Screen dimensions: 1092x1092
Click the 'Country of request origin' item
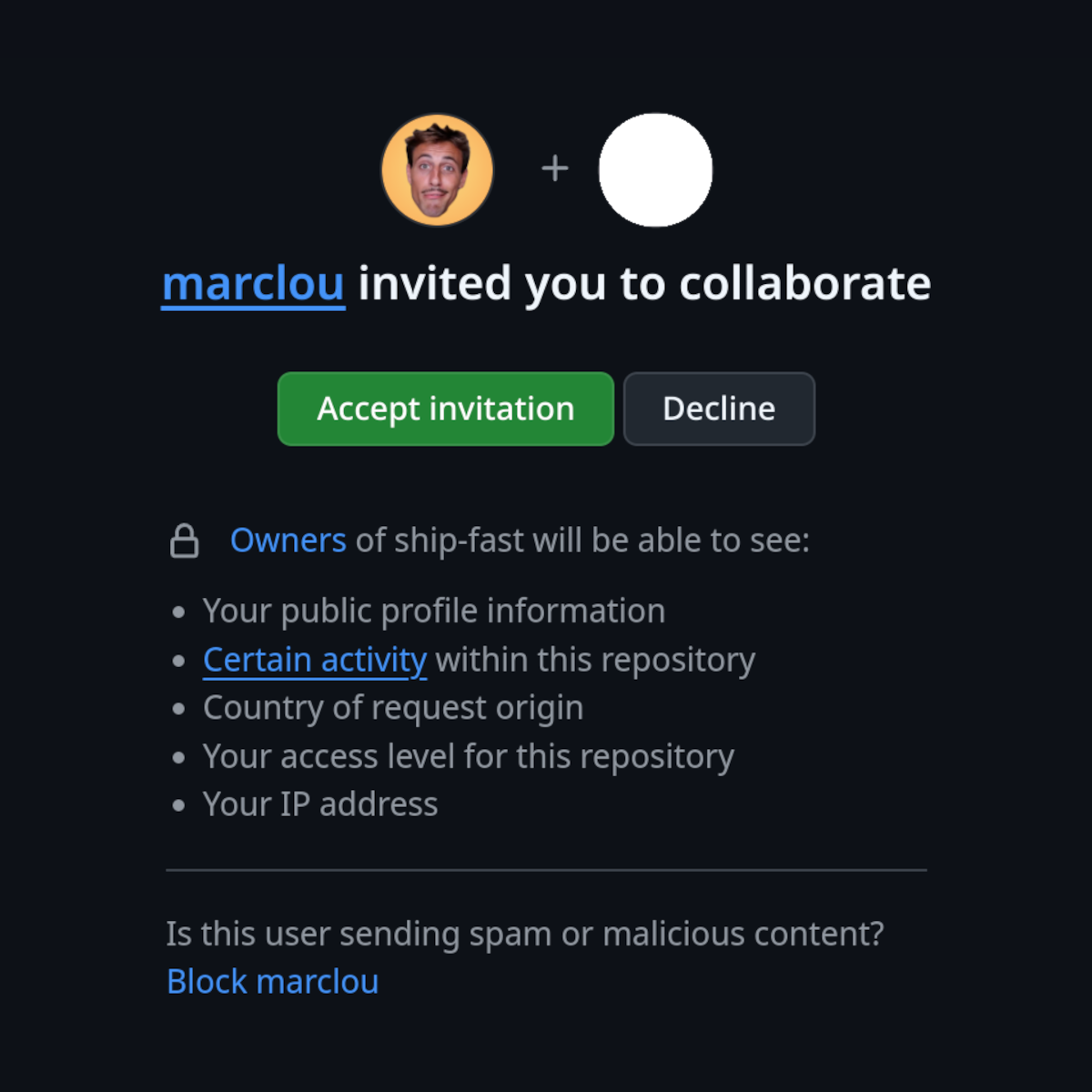coord(393,708)
